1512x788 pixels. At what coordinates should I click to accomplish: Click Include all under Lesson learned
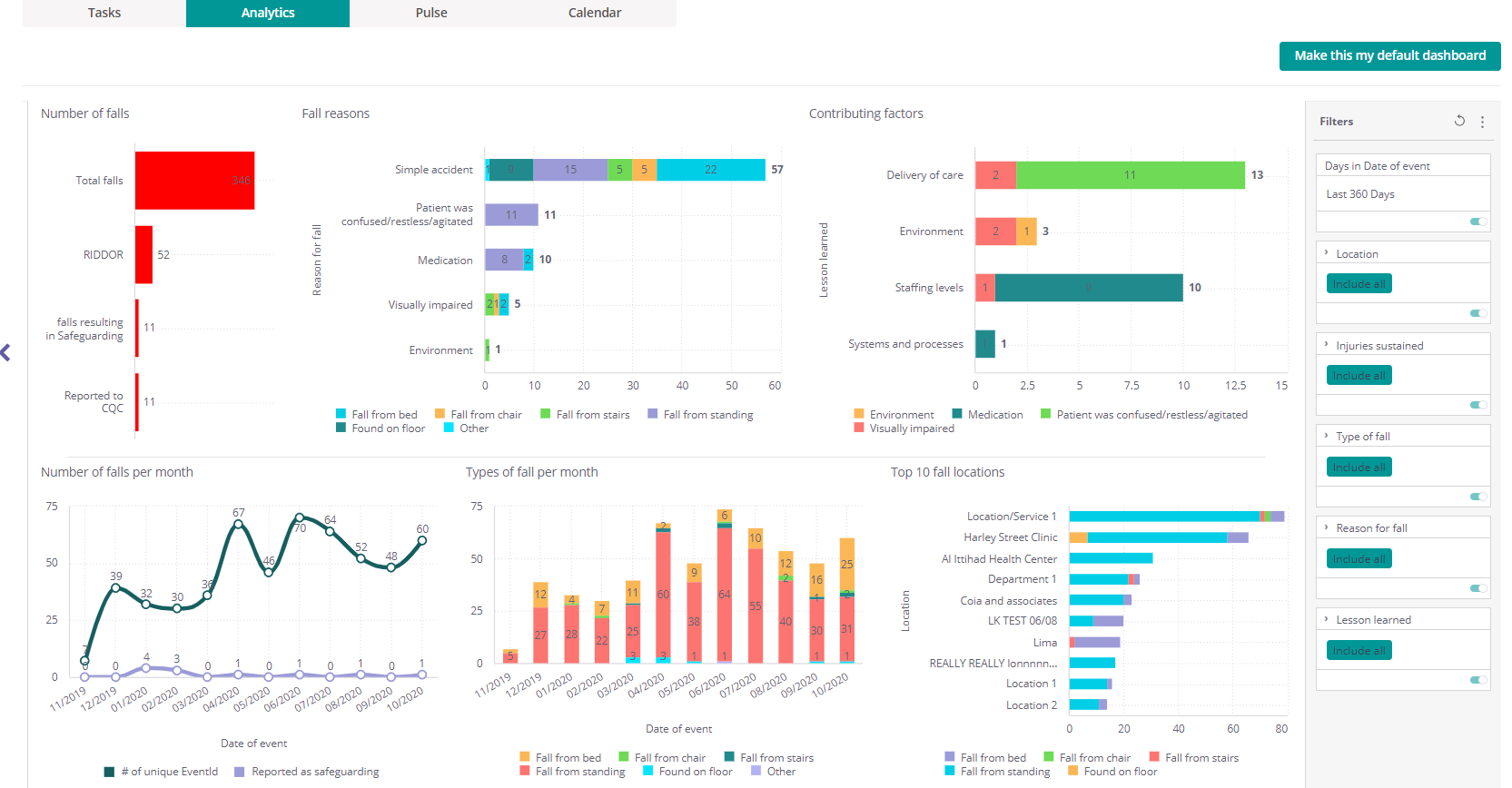click(1359, 651)
